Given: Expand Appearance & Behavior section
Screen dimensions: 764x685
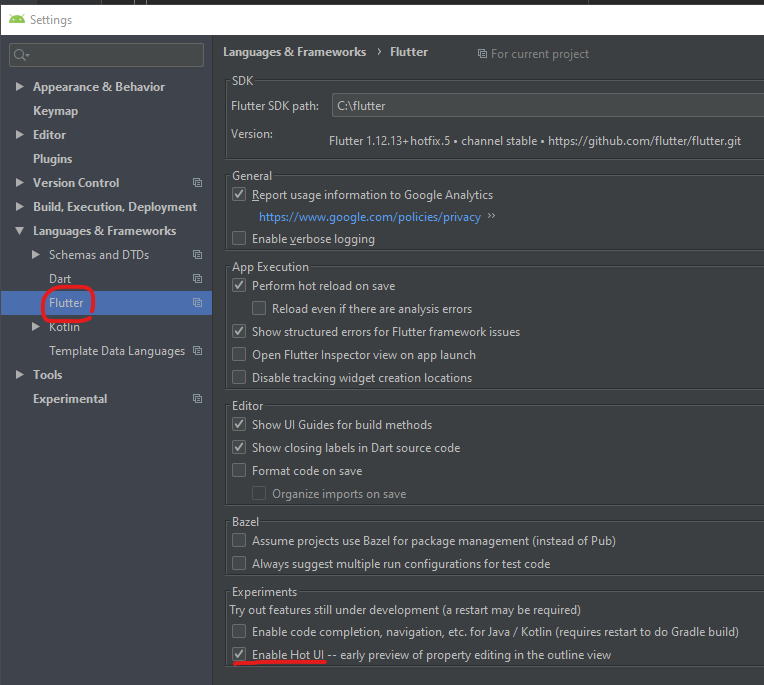Looking at the screenshot, I should tap(19, 87).
